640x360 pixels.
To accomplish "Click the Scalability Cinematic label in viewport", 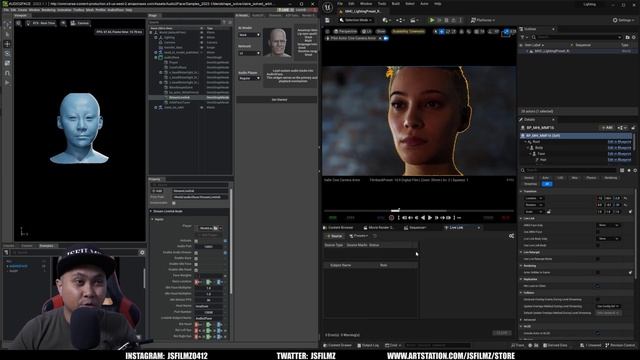I will (x=409, y=31).
